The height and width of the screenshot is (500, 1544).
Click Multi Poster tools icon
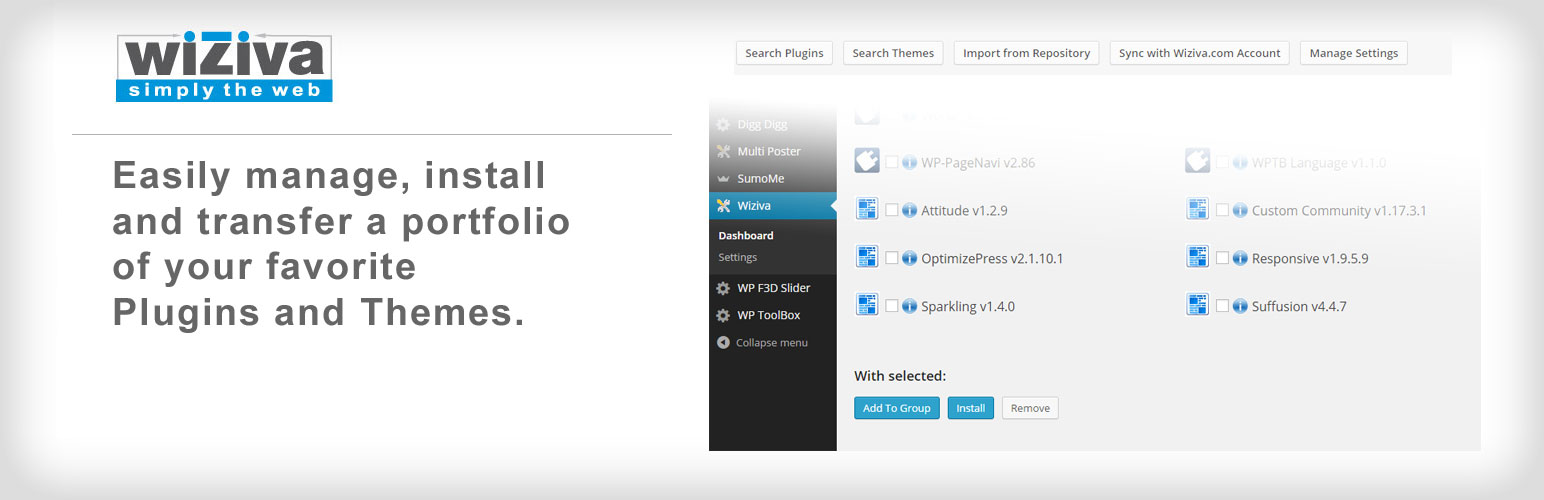tap(723, 151)
